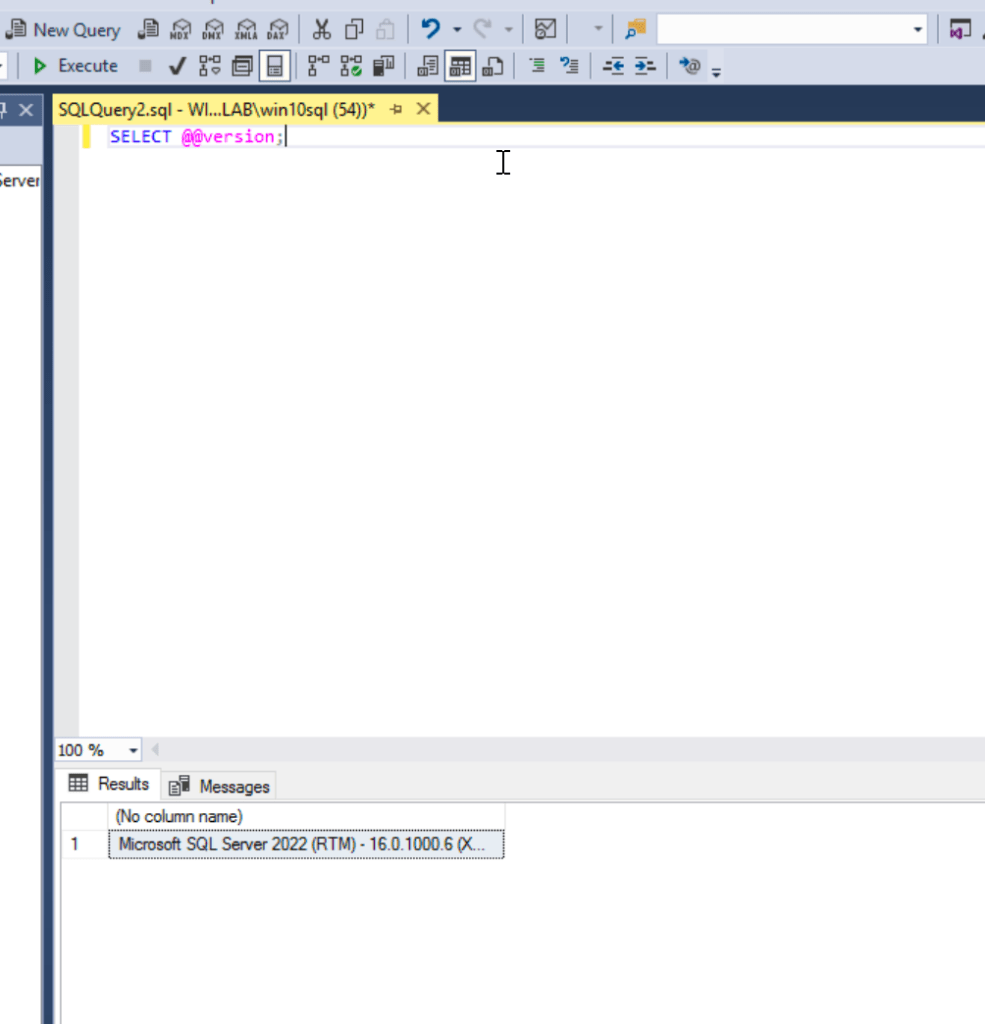Open a New Query window
This screenshot has height=1024, width=985.
(x=63, y=30)
